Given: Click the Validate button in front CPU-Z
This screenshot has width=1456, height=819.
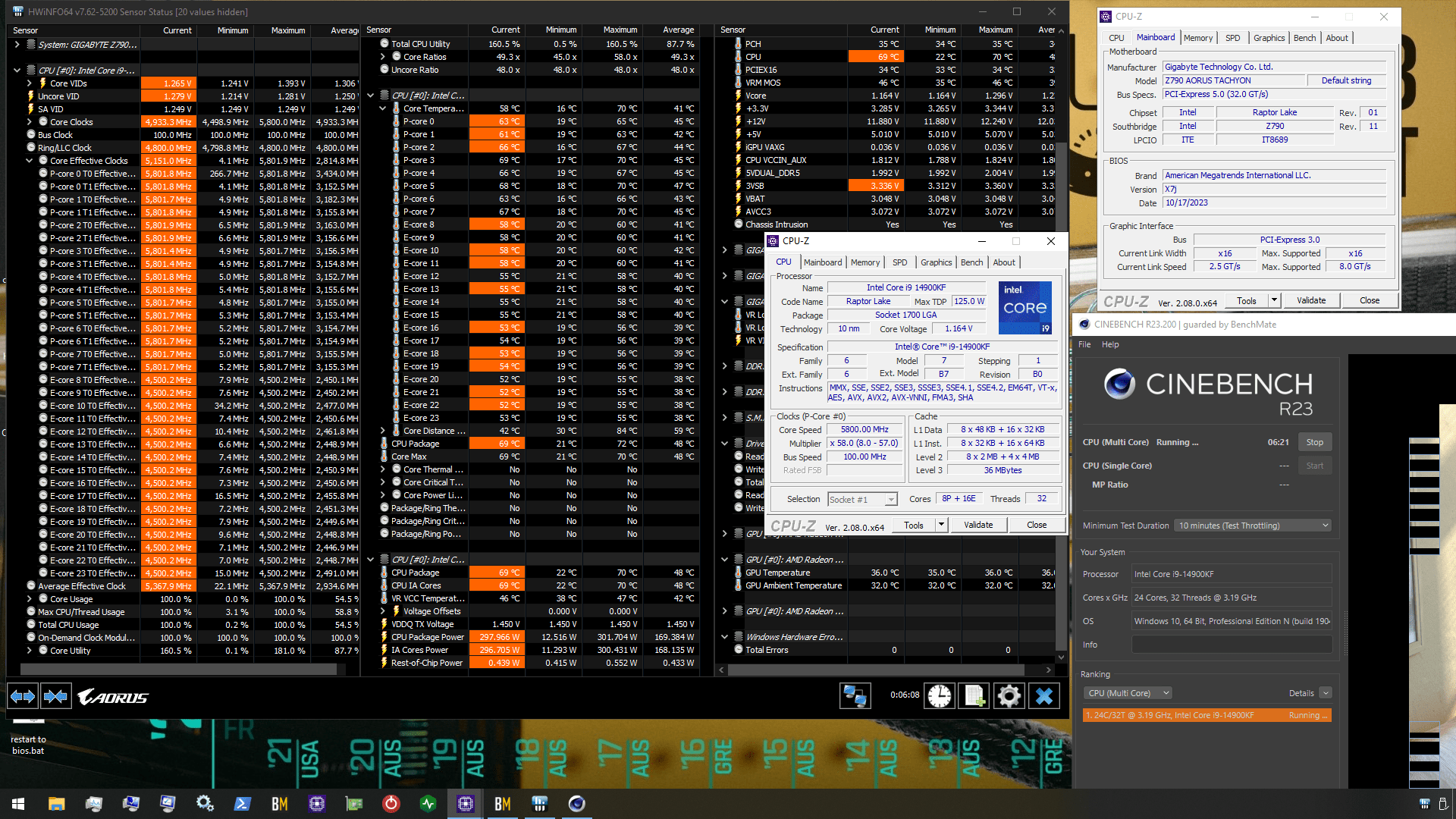Looking at the screenshot, I should point(977,525).
